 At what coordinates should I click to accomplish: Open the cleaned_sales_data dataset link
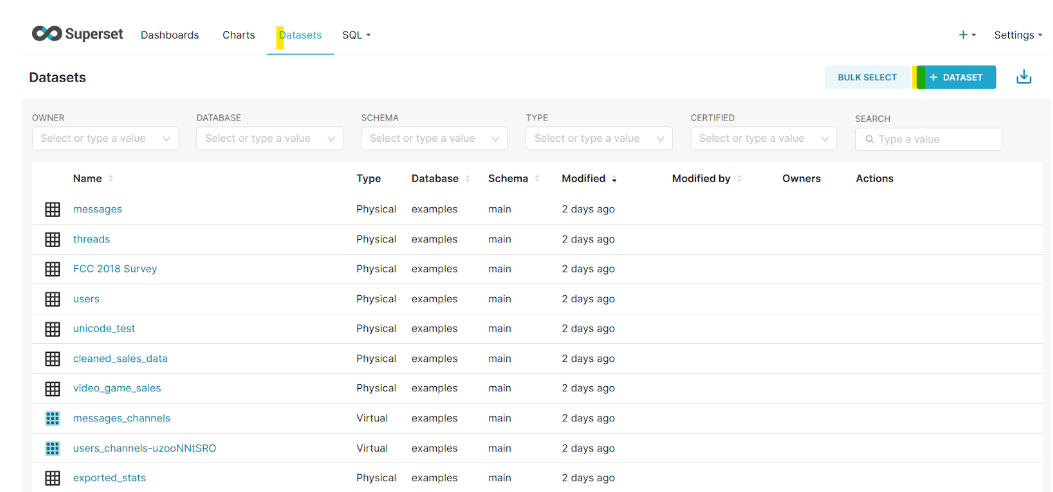[120, 358]
